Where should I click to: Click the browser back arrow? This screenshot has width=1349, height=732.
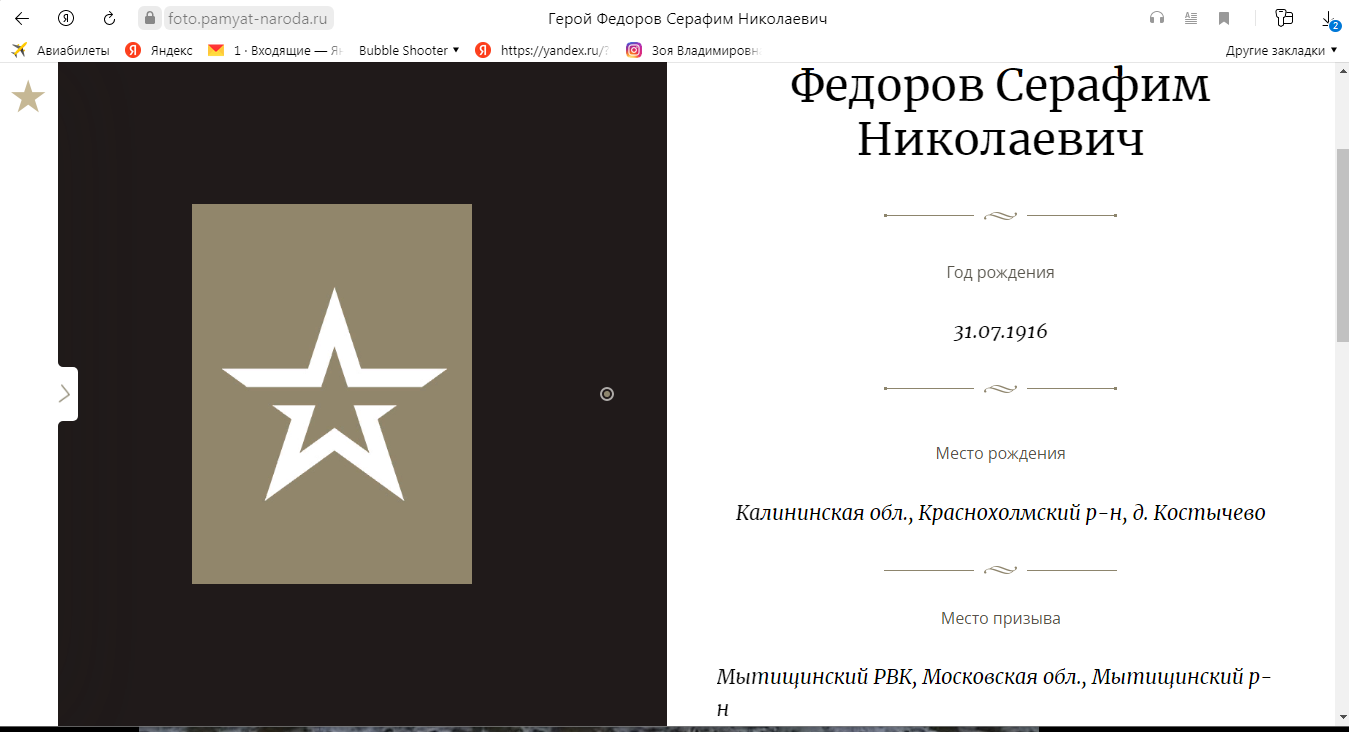point(22,18)
